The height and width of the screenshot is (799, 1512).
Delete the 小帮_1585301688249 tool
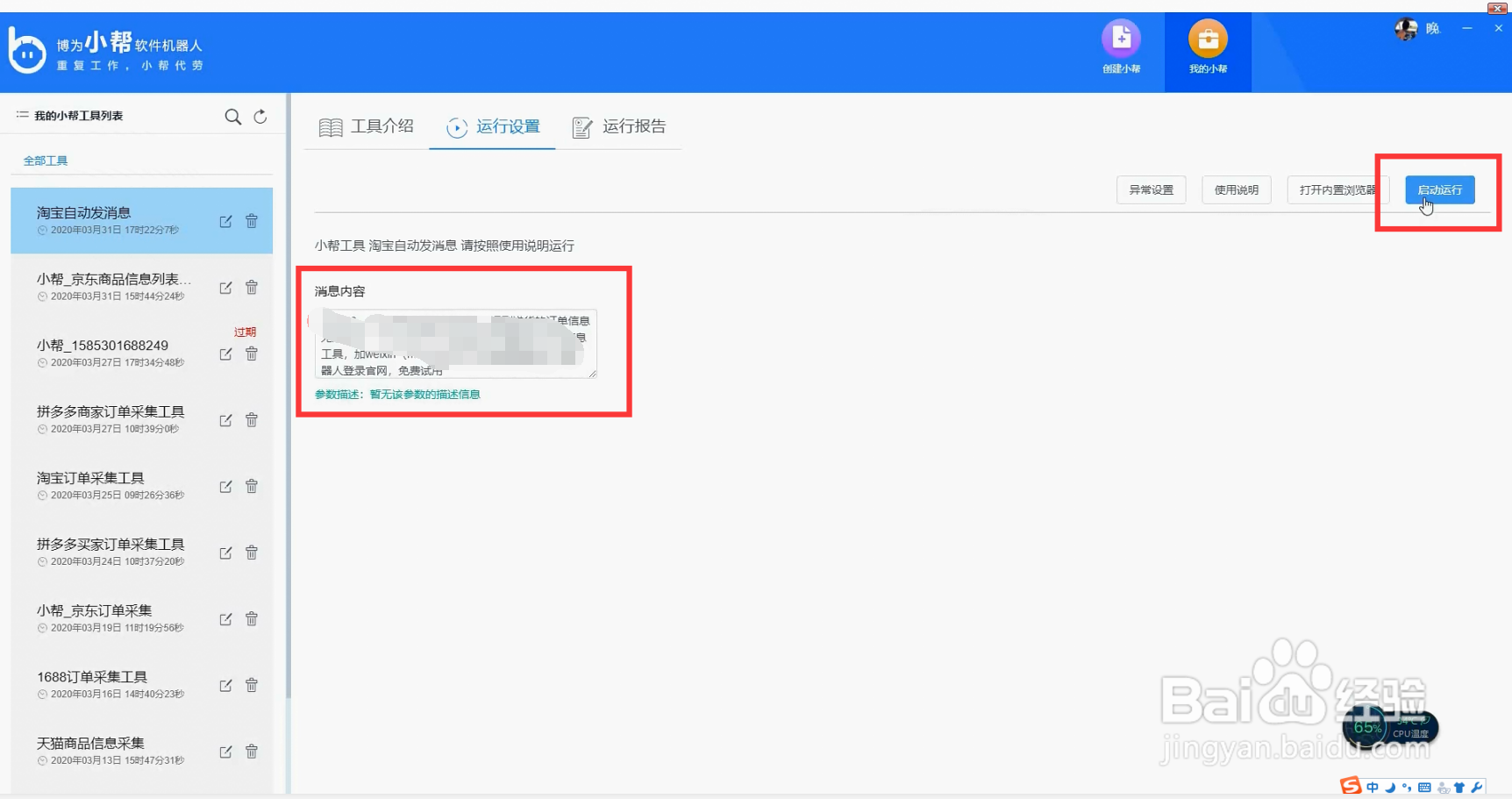click(252, 353)
